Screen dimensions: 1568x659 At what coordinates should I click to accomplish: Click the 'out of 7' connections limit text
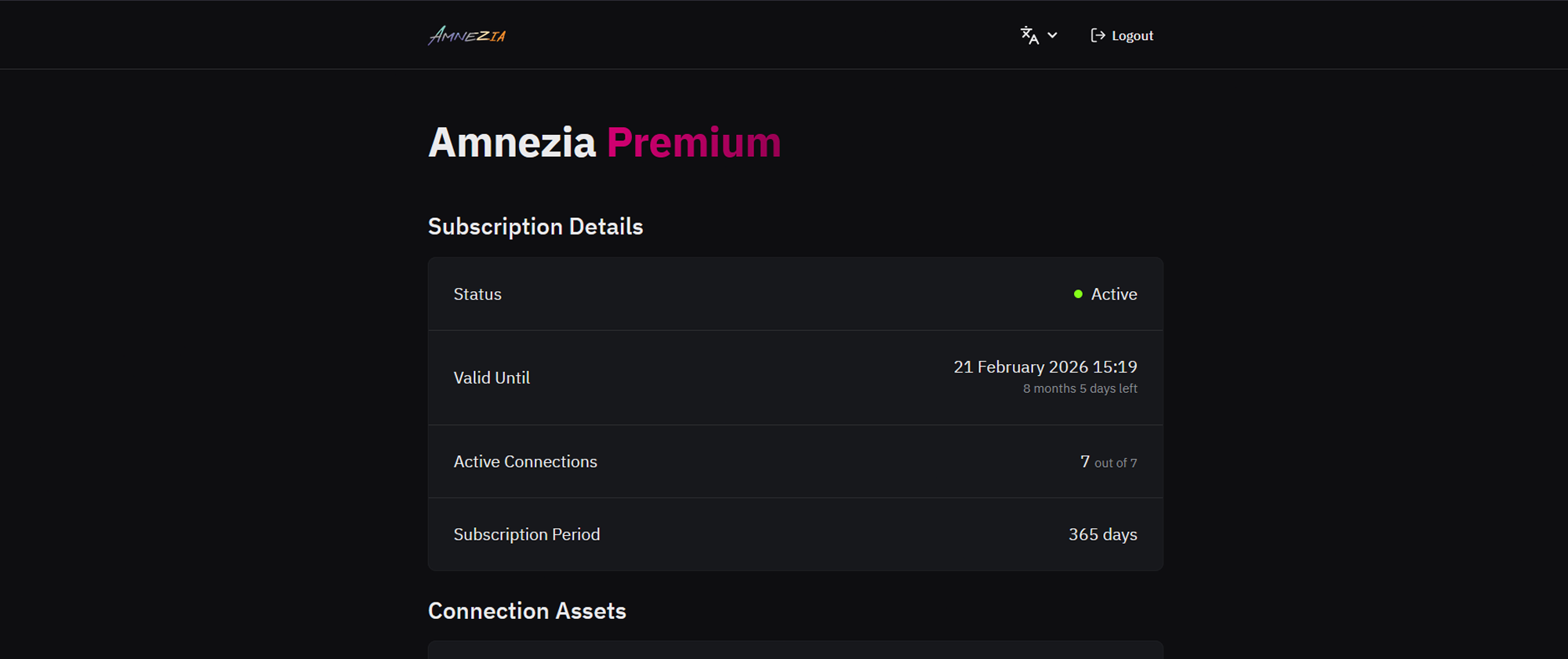(x=1116, y=463)
